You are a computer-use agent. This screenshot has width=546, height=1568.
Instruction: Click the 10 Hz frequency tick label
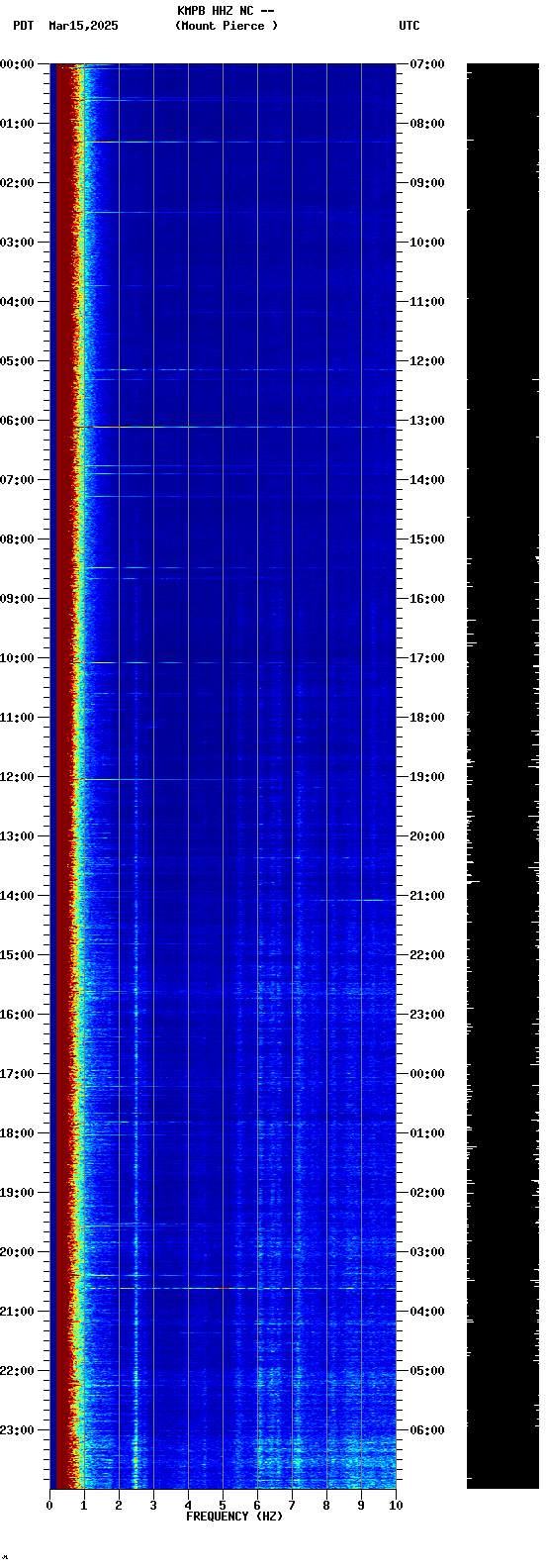396,1506
